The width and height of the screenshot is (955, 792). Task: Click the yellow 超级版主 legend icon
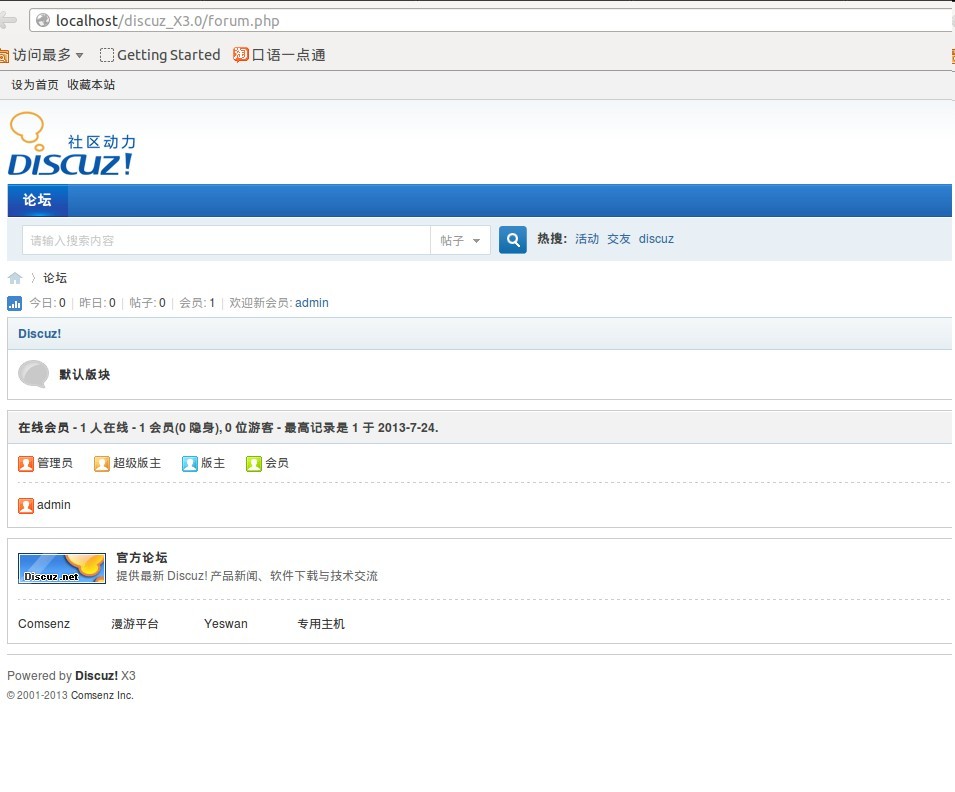[102, 464]
